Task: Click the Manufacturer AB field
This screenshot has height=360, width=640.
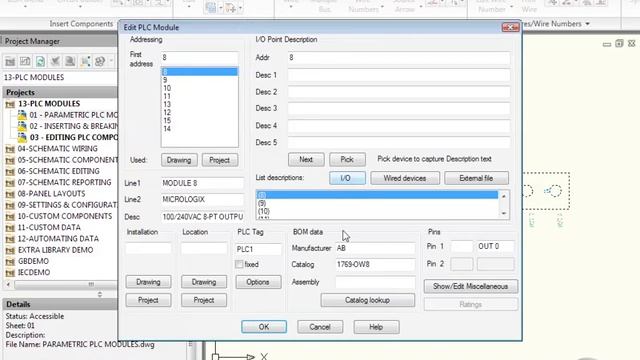Action: coord(375,248)
